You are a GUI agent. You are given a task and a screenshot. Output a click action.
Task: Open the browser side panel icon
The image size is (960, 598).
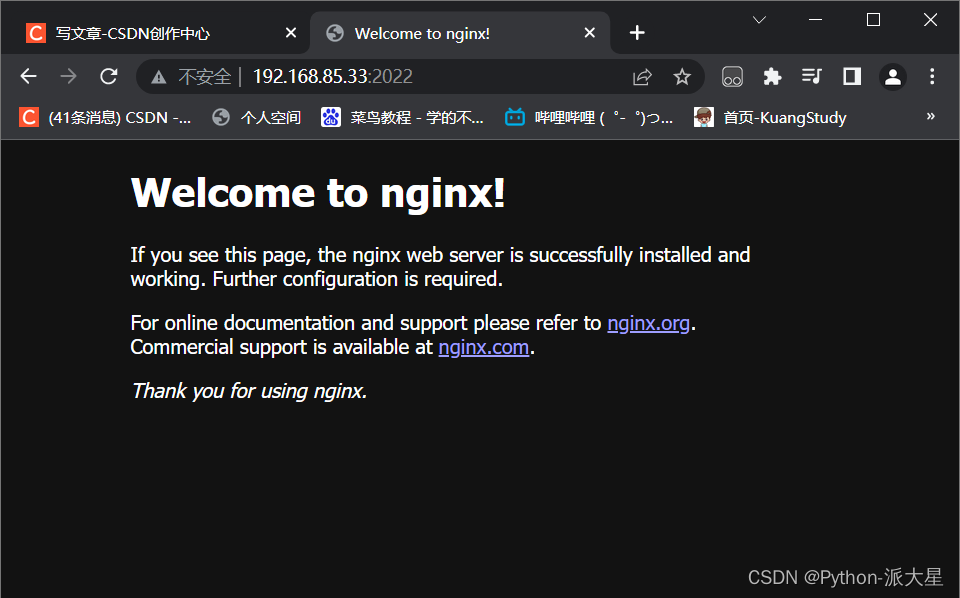(x=851, y=76)
